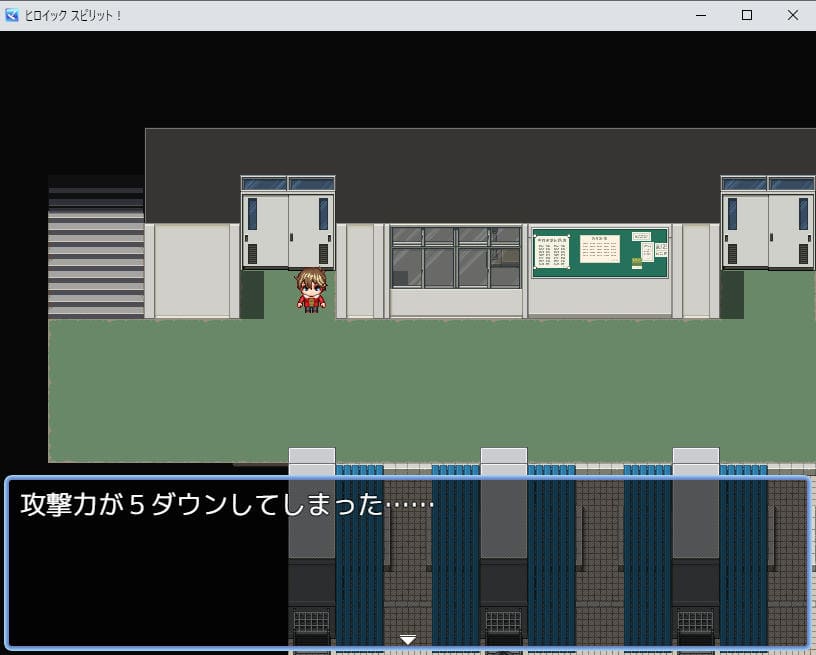Click the rightmost white pillar top
This screenshot has width=816, height=655.
(695, 456)
